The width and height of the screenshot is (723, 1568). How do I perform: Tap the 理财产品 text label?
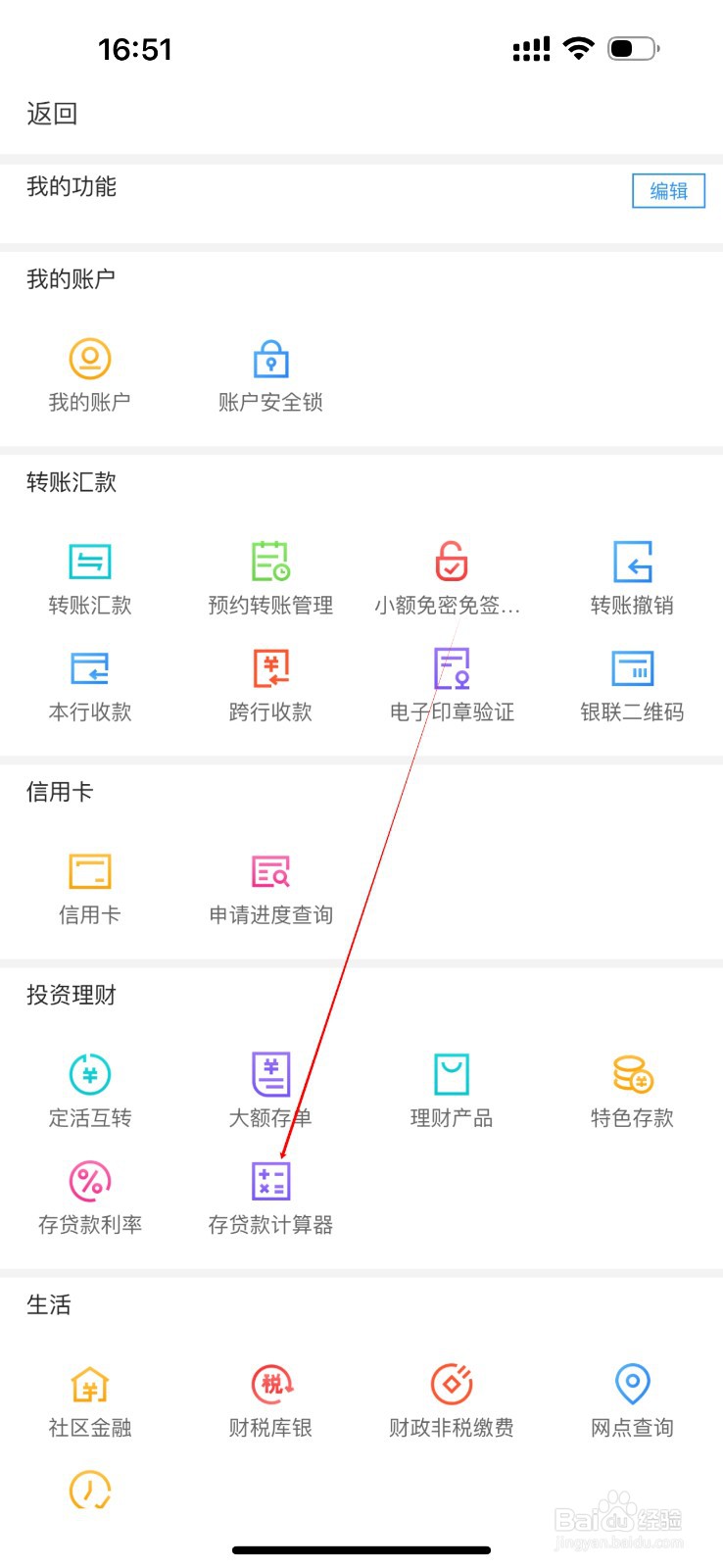click(452, 1117)
